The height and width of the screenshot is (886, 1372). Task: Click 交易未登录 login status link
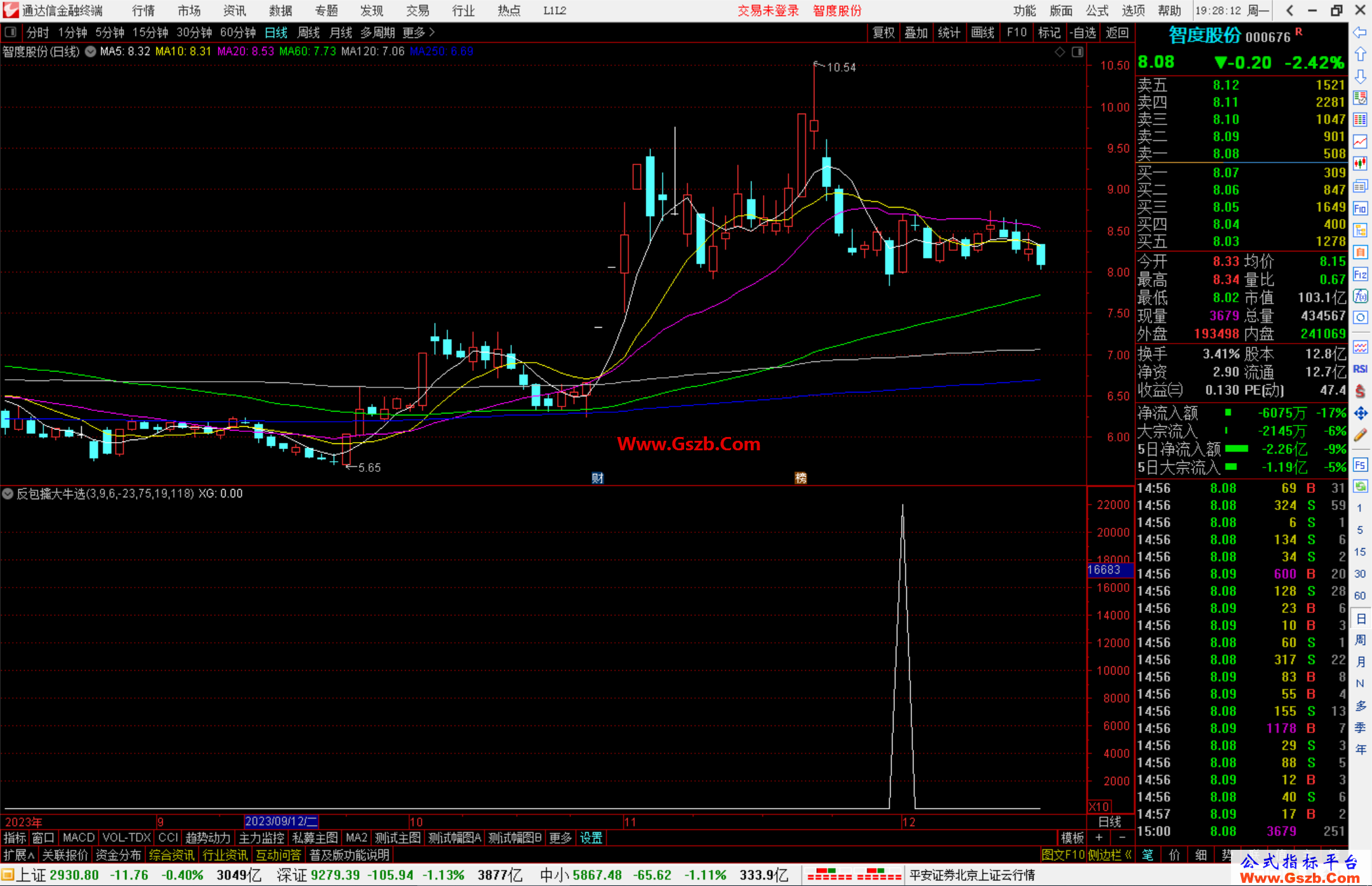pos(768,11)
